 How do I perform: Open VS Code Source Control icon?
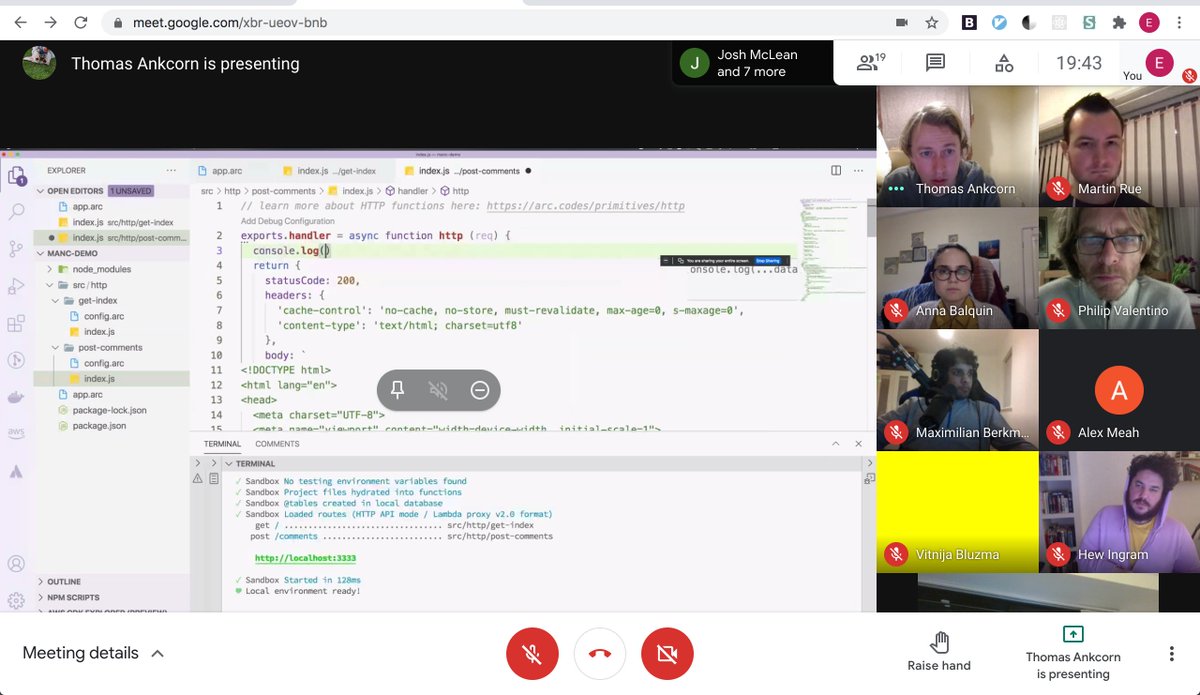click(16, 249)
